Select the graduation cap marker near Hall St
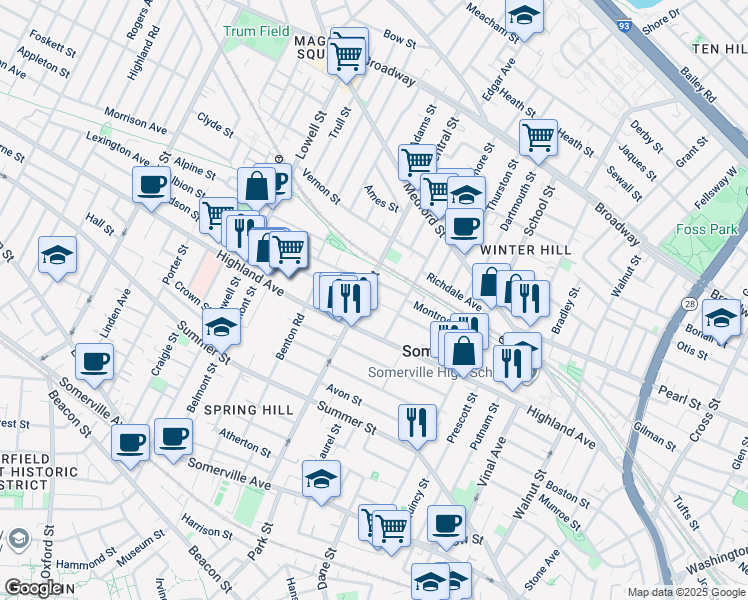 58,255
